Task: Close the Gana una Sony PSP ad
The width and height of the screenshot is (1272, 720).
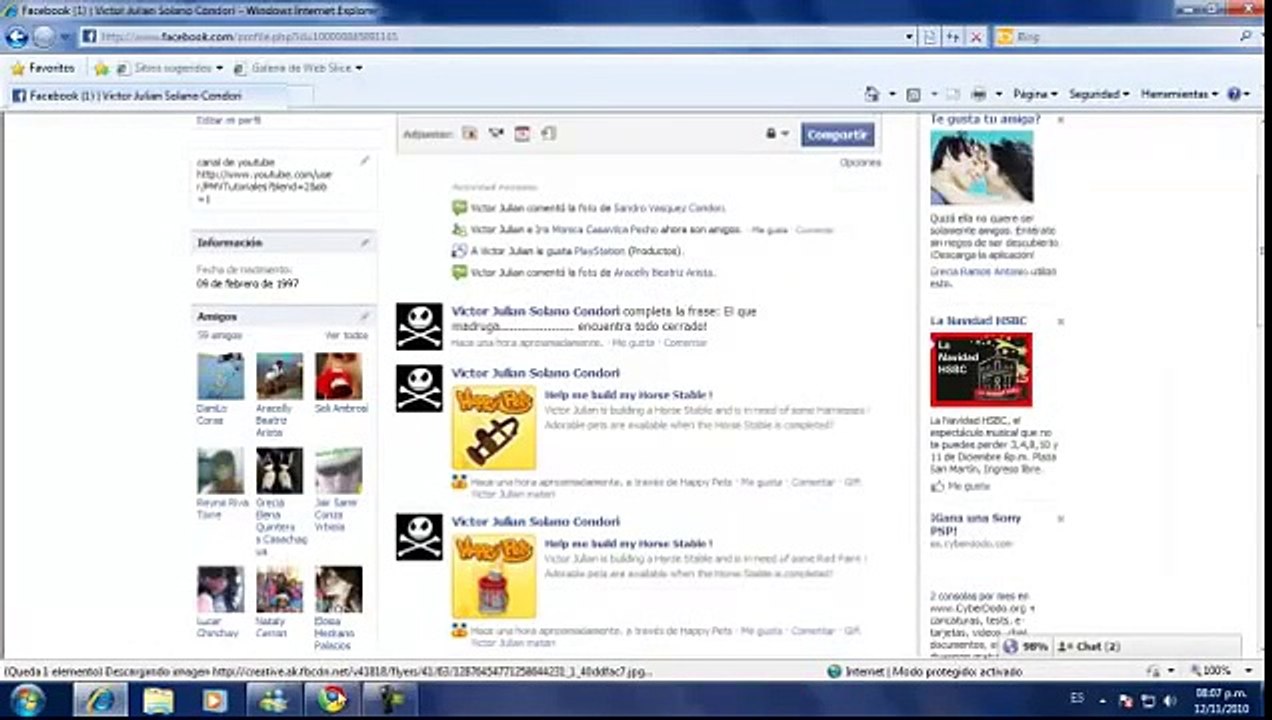Action: (x=1060, y=519)
